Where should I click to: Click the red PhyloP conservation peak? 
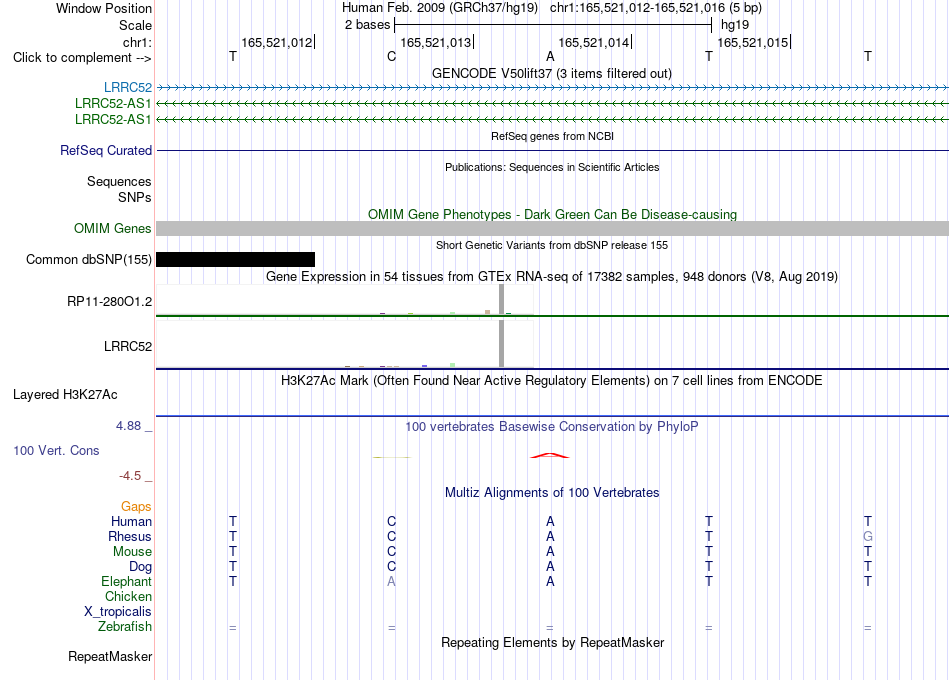coord(550,455)
